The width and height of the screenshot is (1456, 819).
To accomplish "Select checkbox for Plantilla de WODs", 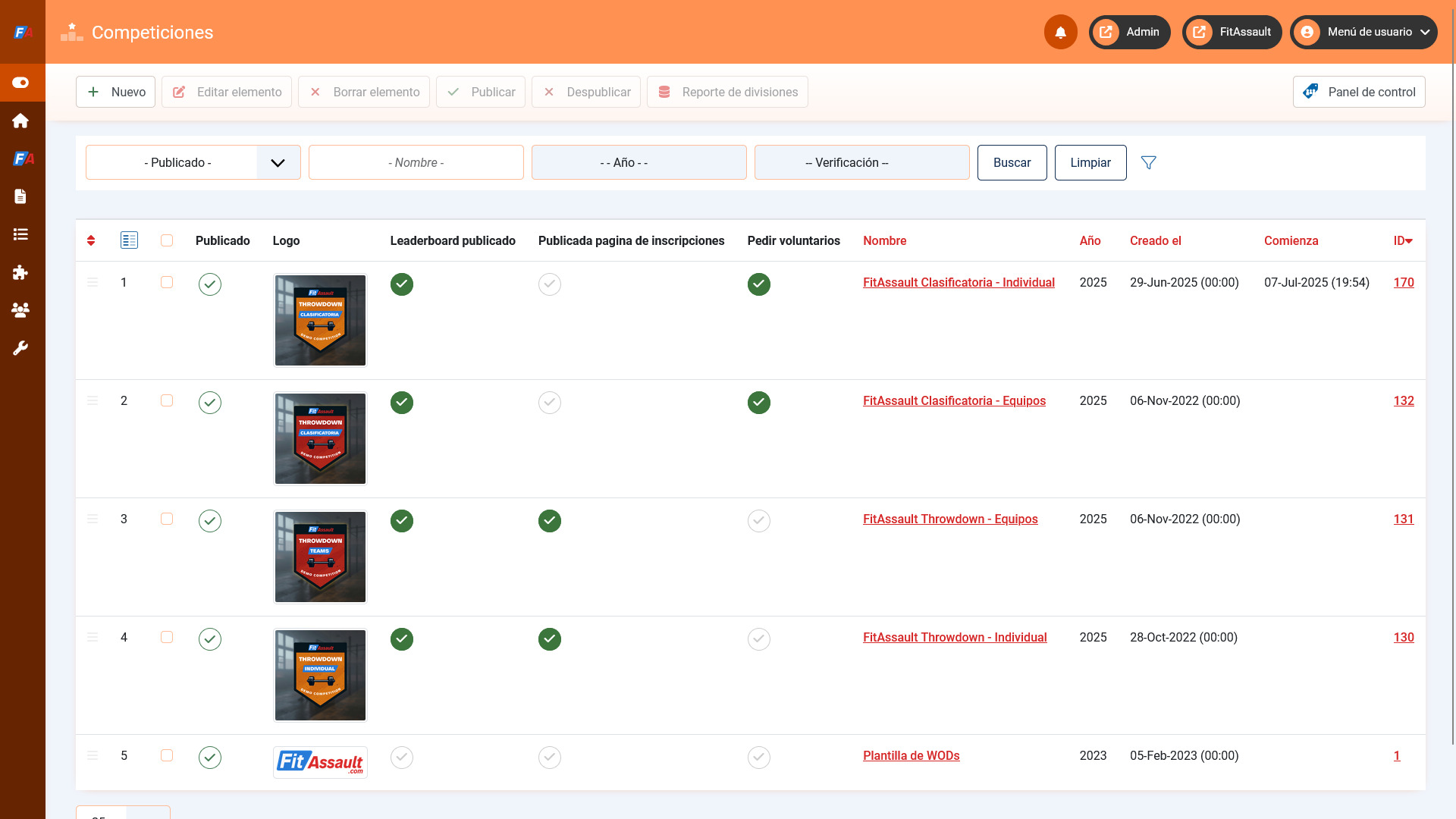I will point(167,755).
